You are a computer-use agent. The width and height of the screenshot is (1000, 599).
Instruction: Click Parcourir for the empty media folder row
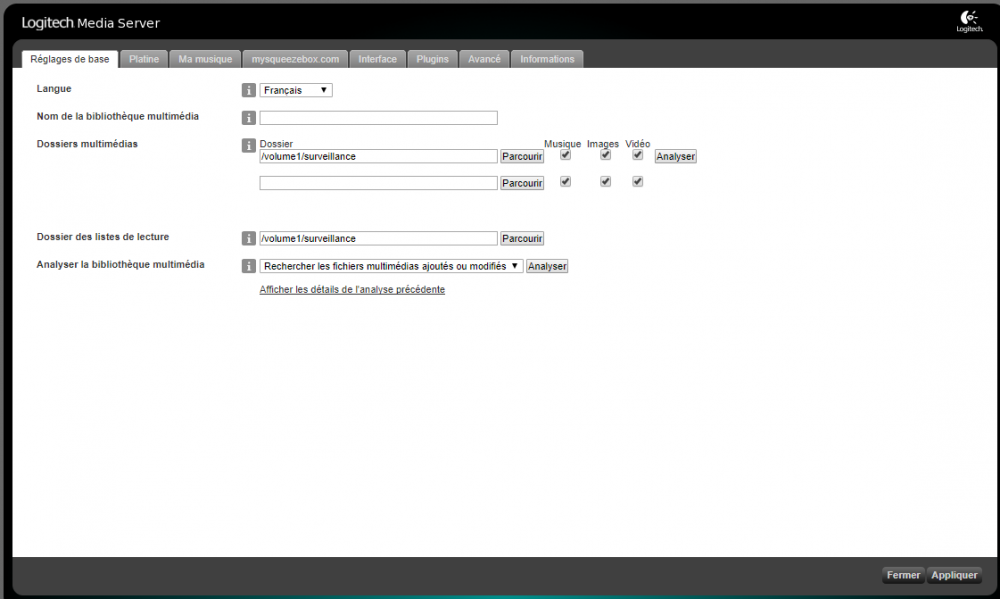(522, 183)
